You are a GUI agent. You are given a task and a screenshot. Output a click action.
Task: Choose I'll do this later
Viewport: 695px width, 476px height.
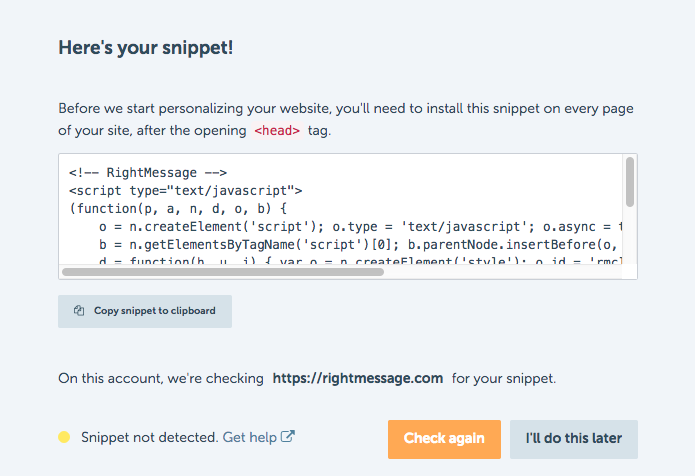[574, 439]
